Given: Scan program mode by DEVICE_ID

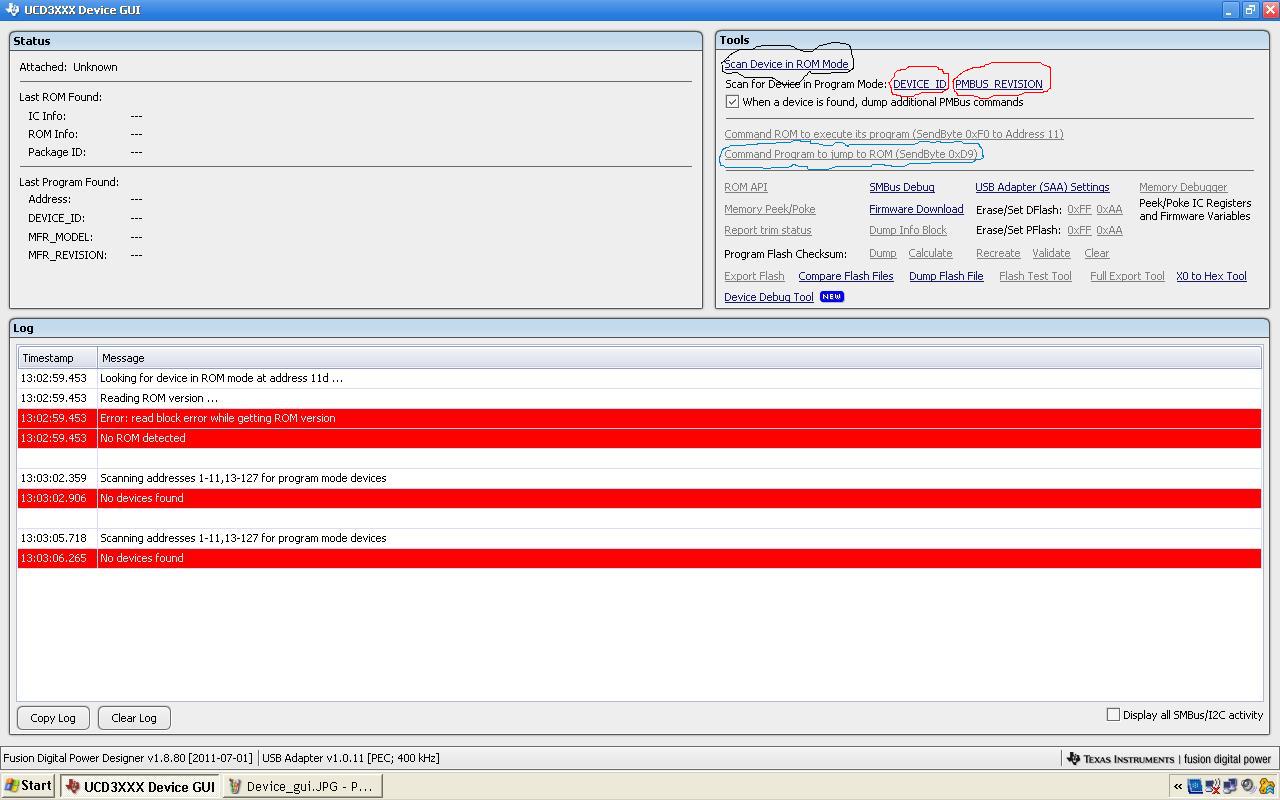Looking at the screenshot, I should [919, 84].
